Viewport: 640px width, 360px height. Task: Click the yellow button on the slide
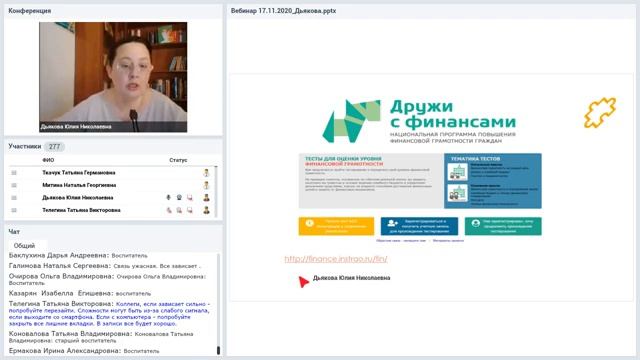[x=336, y=226]
